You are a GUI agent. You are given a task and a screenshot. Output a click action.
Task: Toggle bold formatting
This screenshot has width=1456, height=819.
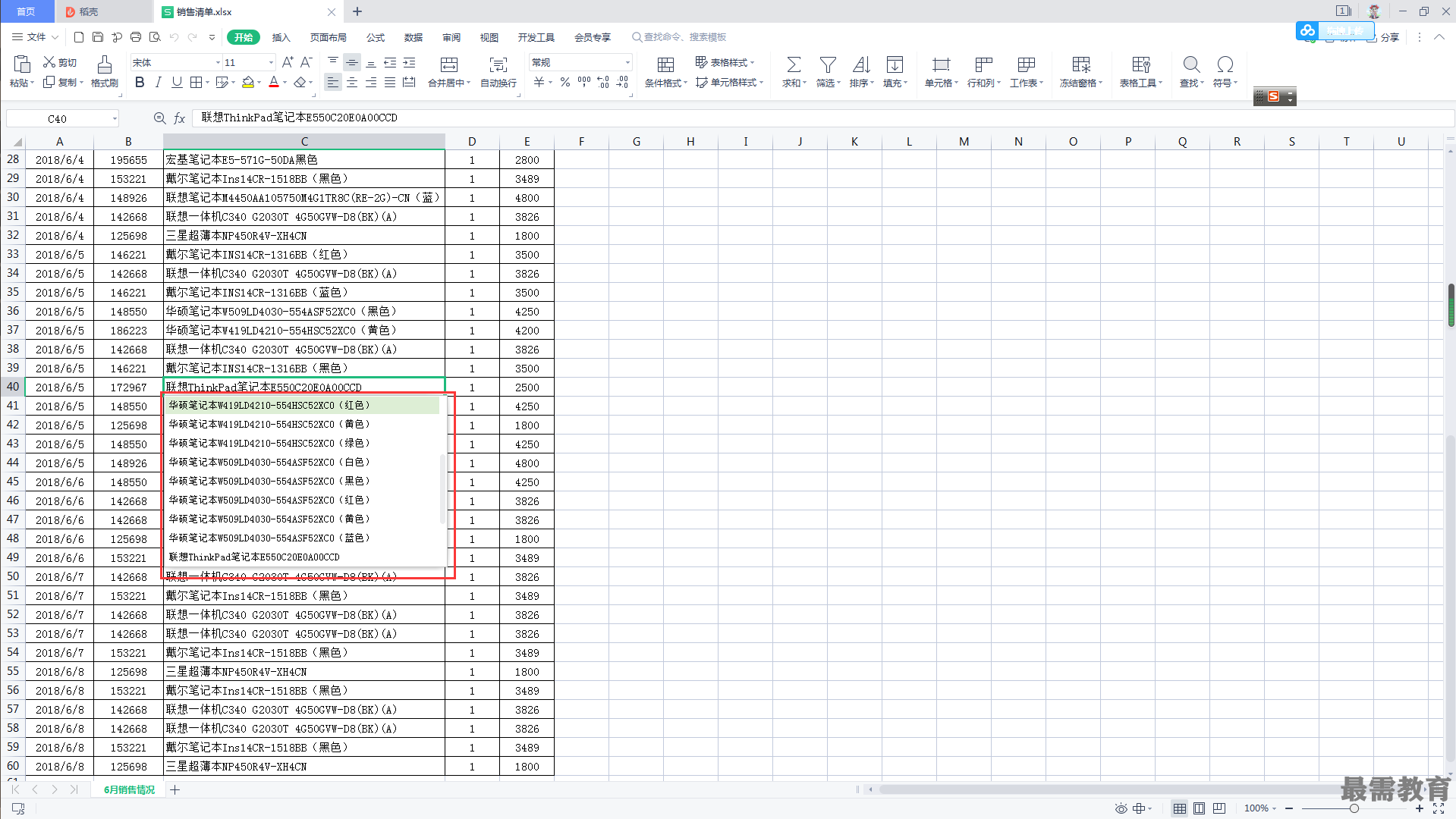tap(140, 82)
